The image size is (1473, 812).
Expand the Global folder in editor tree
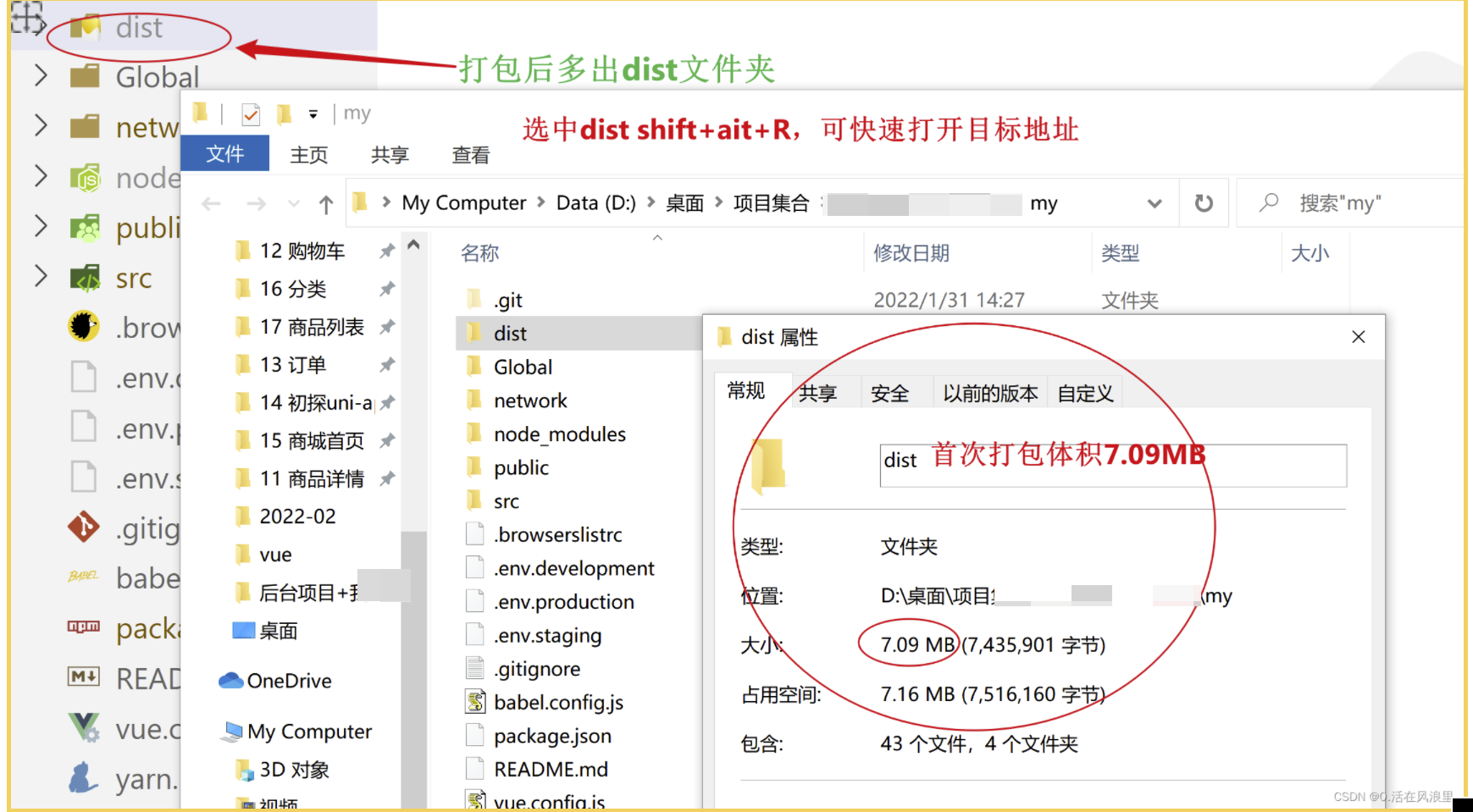pos(40,76)
